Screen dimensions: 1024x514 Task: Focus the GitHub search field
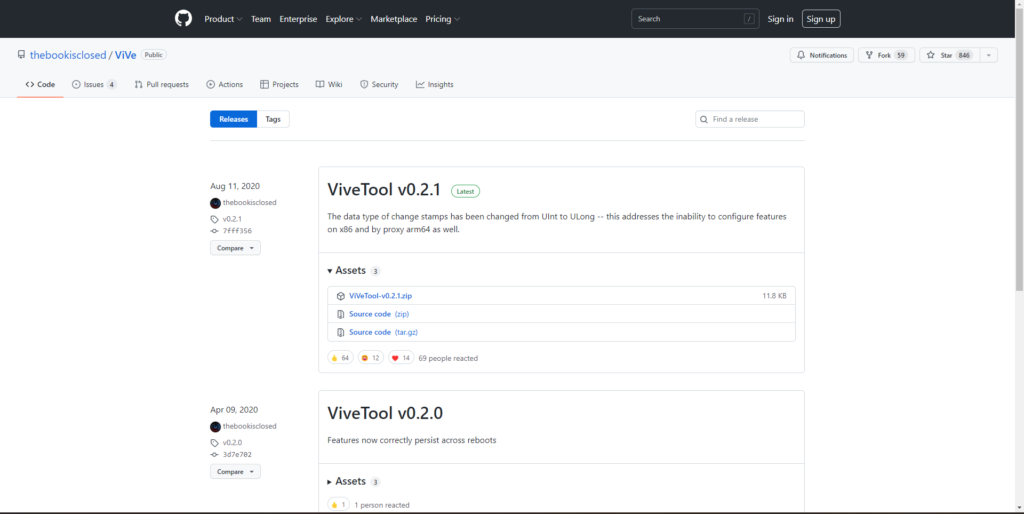tap(695, 19)
